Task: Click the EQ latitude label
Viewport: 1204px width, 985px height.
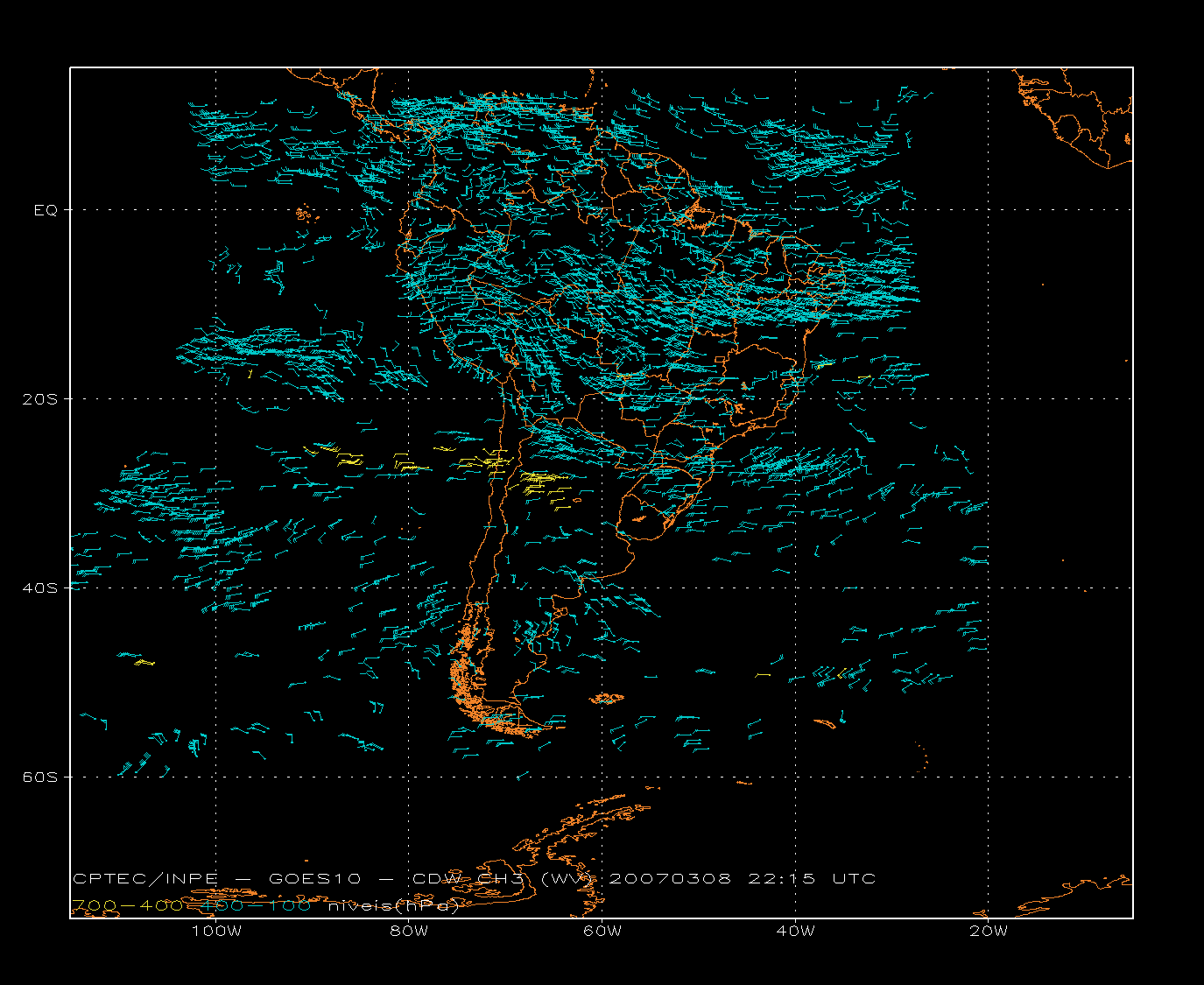Action: point(46,210)
